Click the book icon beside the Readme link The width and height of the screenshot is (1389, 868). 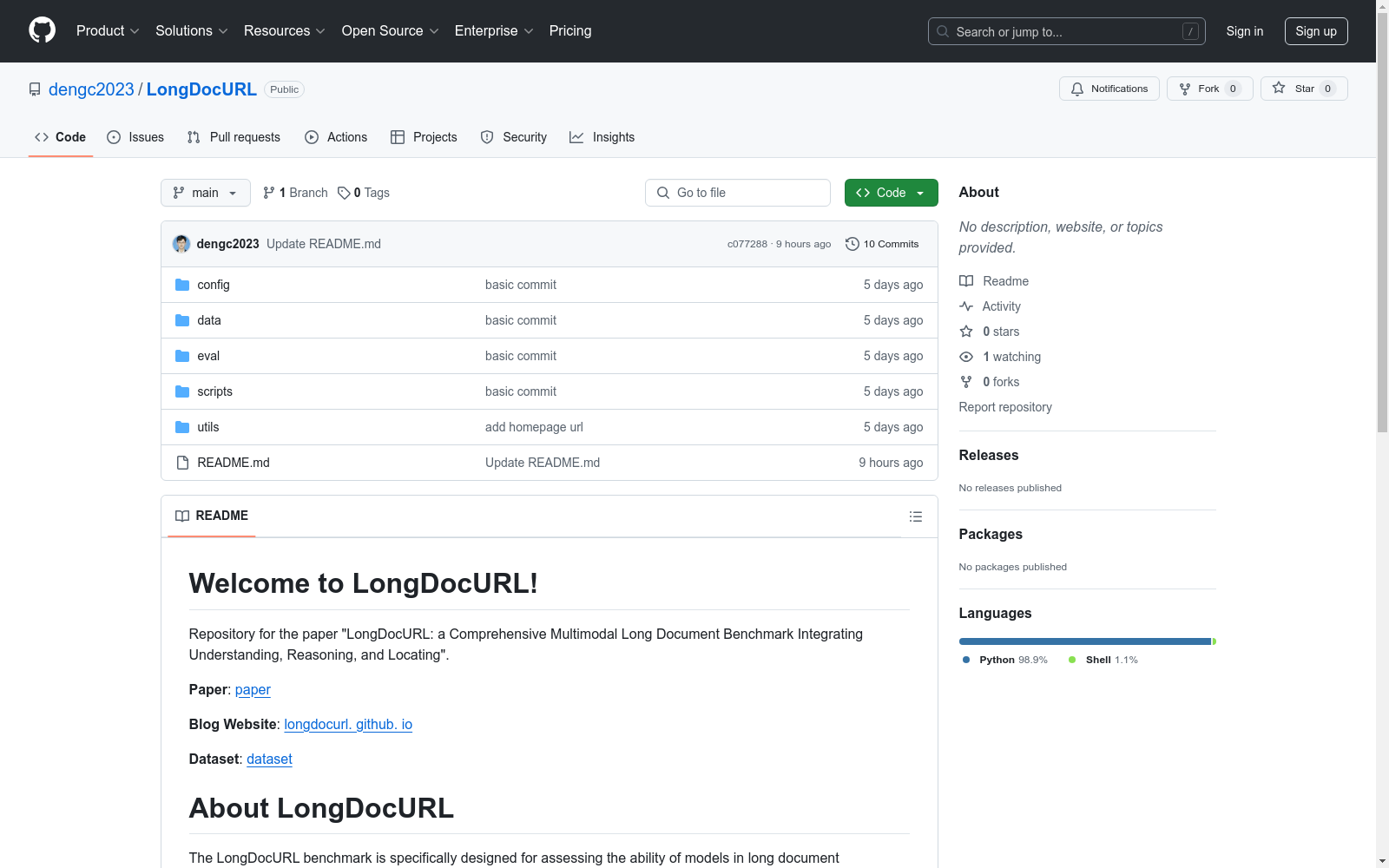(x=966, y=281)
